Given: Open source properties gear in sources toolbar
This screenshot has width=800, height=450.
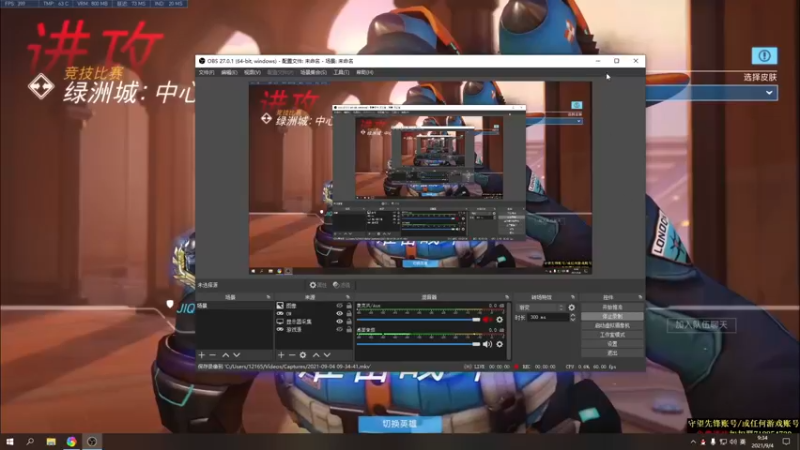Looking at the screenshot, I should (x=303, y=355).
